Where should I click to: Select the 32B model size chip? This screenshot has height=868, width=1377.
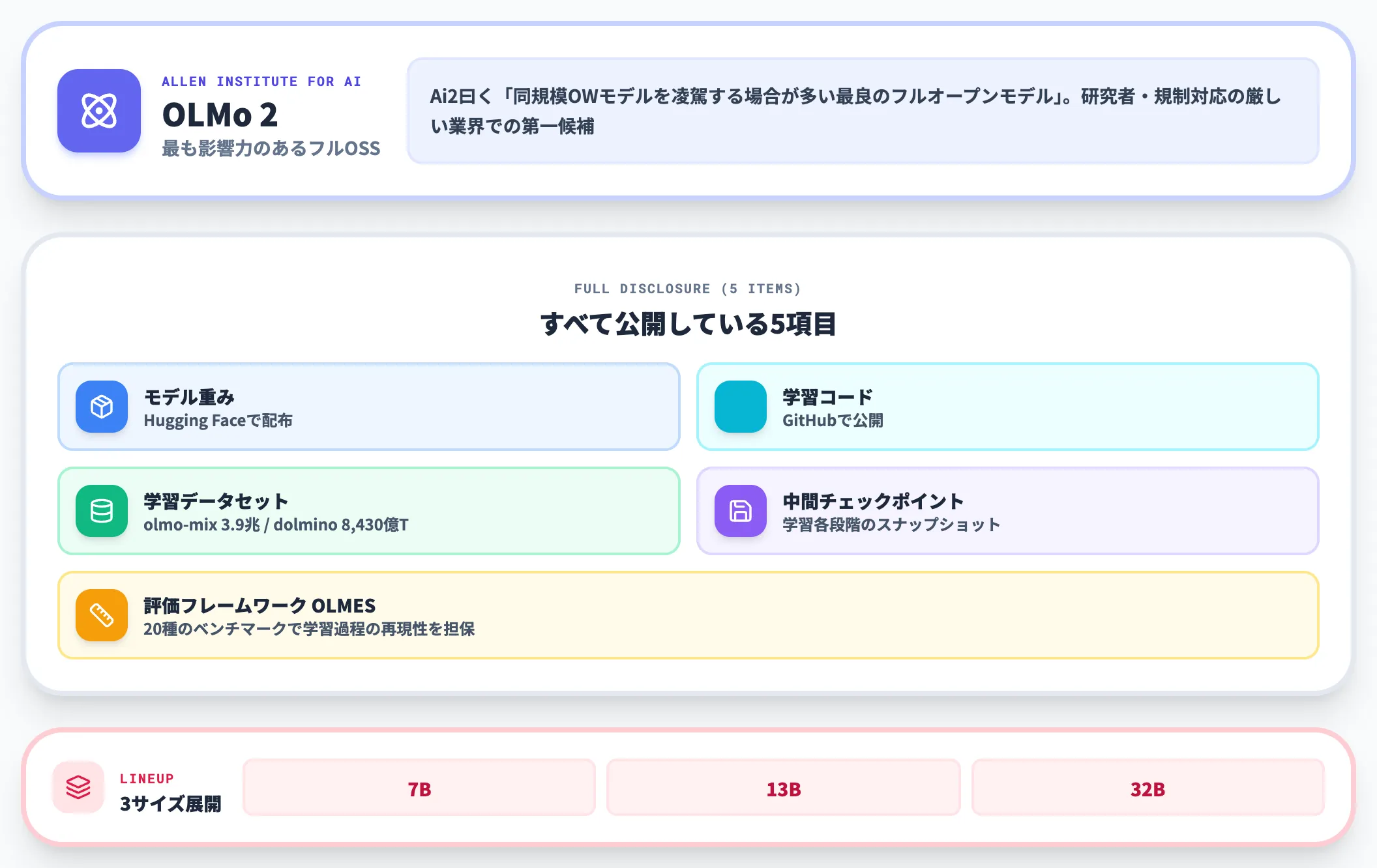click(x=1147, y=787)
